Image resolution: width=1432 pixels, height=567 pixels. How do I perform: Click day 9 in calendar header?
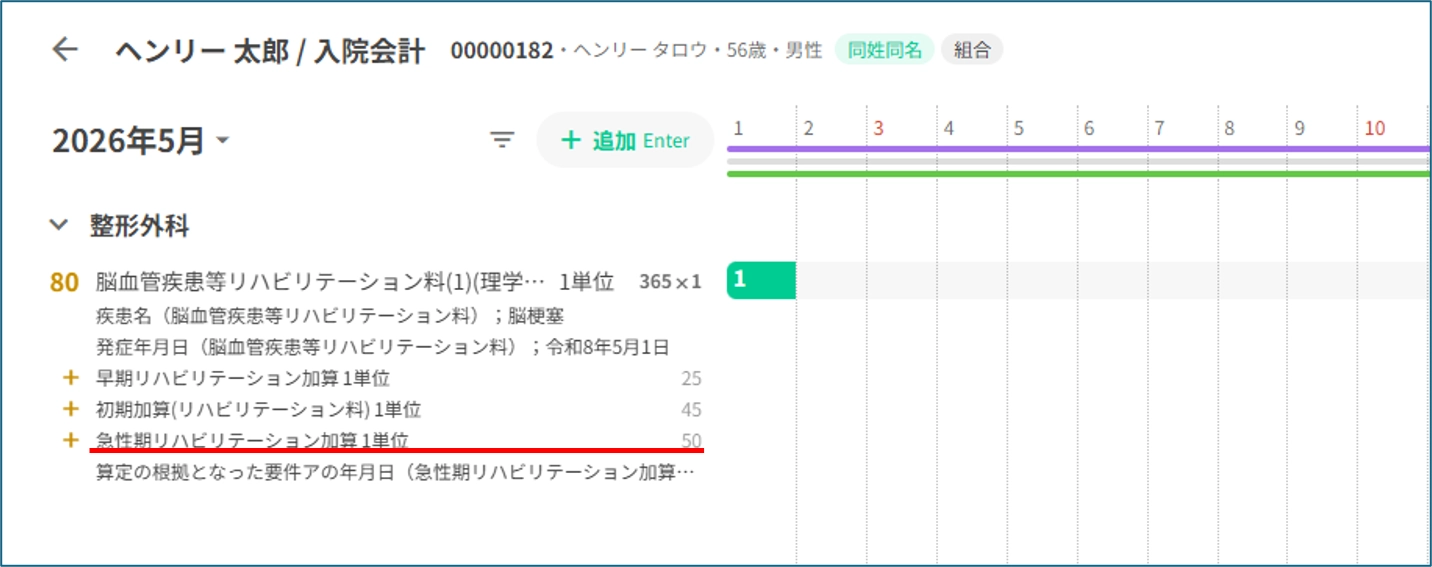1299,128
